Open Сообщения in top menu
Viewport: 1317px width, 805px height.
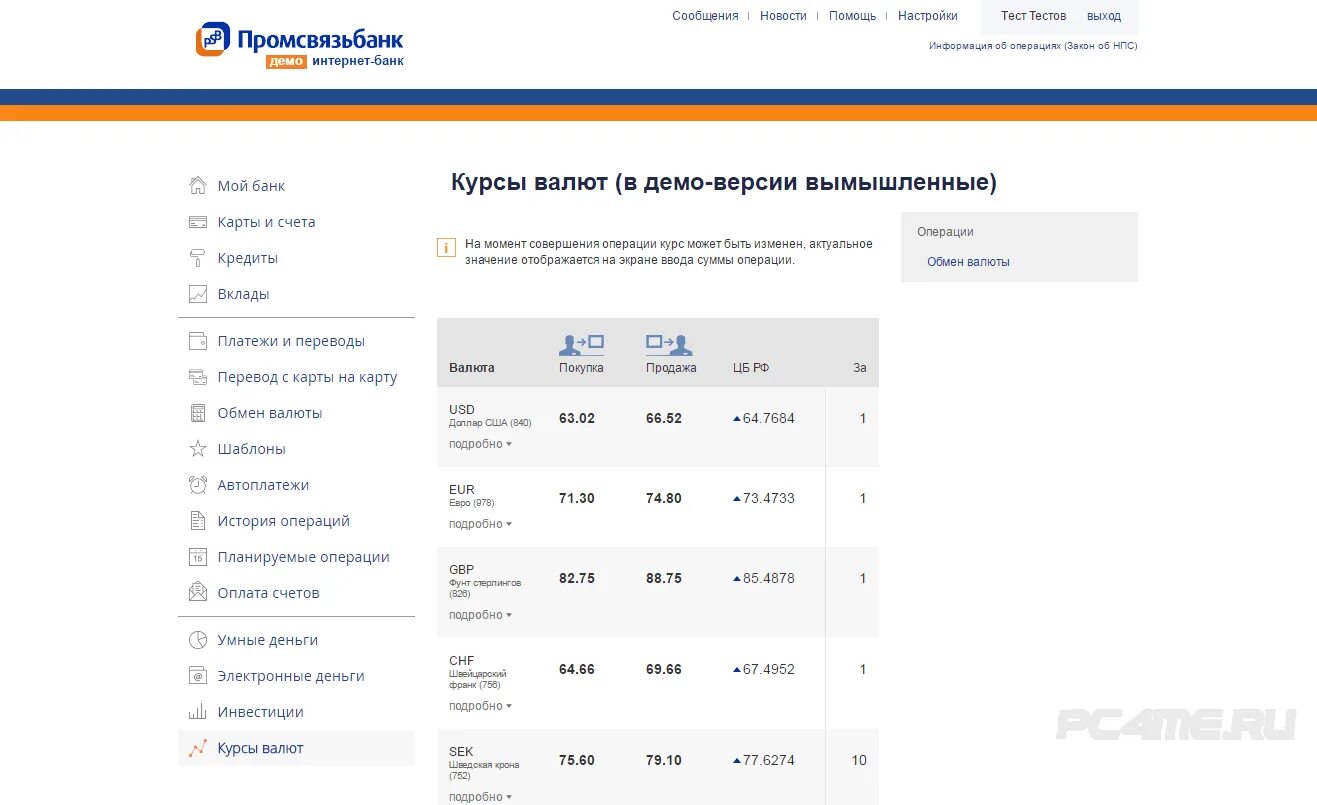[705, 16]
